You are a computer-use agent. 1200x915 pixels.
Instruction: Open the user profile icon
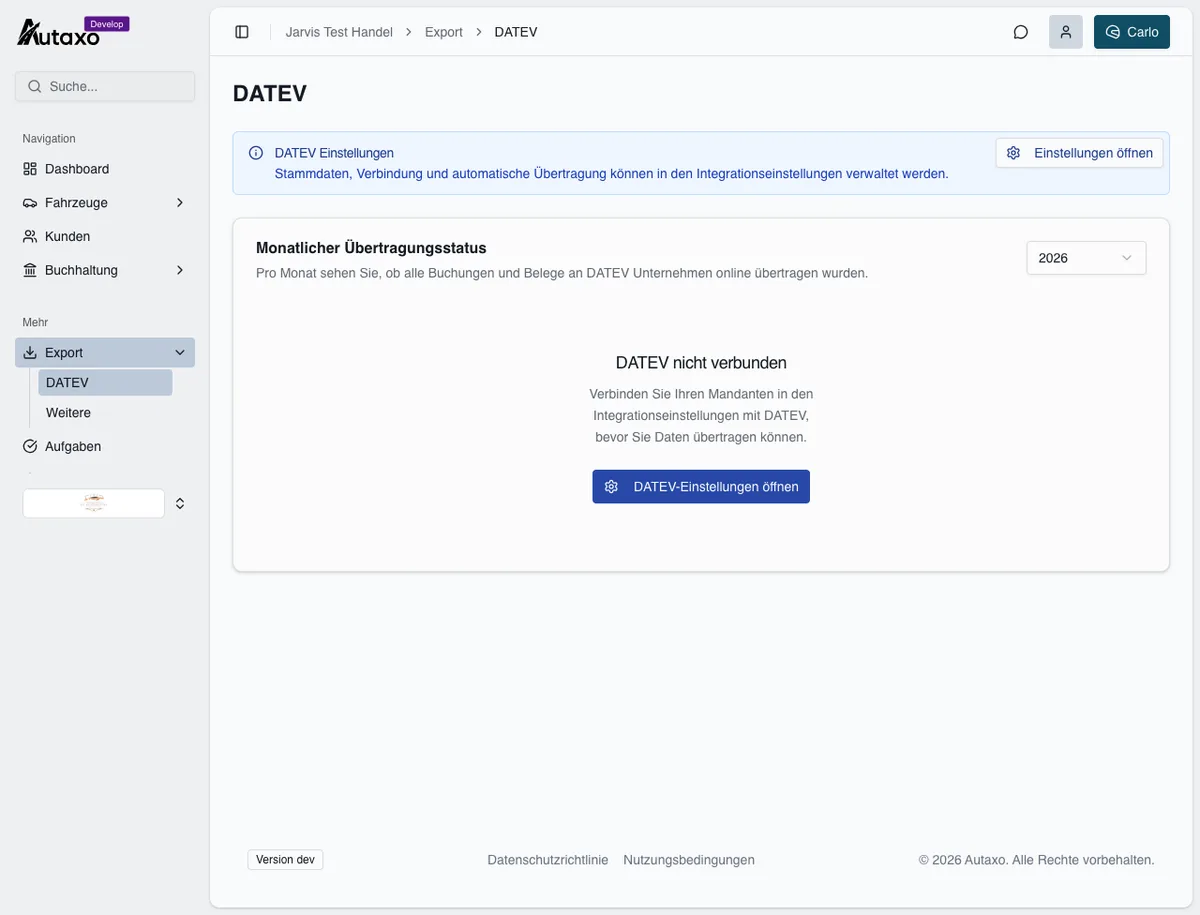(1066, 32)
